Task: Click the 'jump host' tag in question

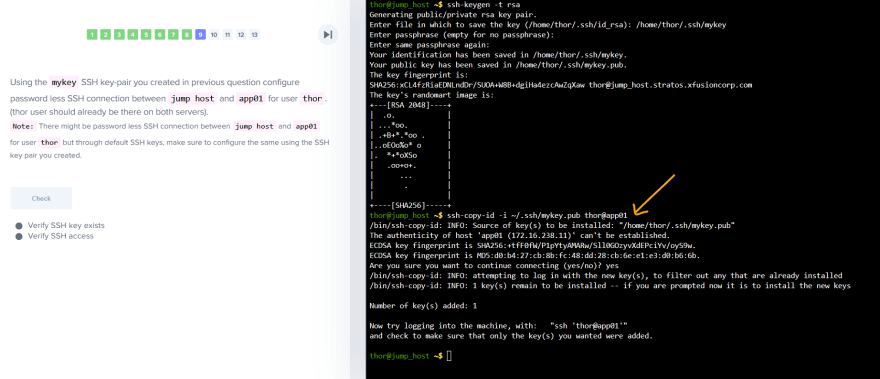Action: pyautogui.click(x=193, y=99)
